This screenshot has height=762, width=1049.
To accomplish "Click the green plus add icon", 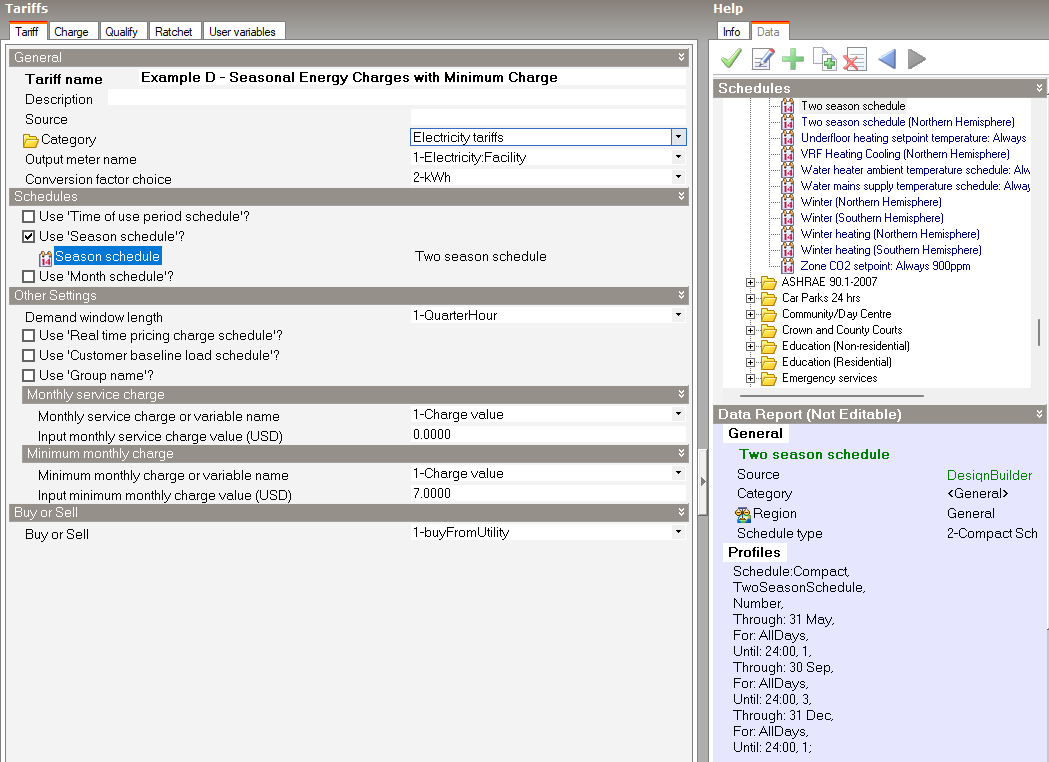I will [793, 60].
